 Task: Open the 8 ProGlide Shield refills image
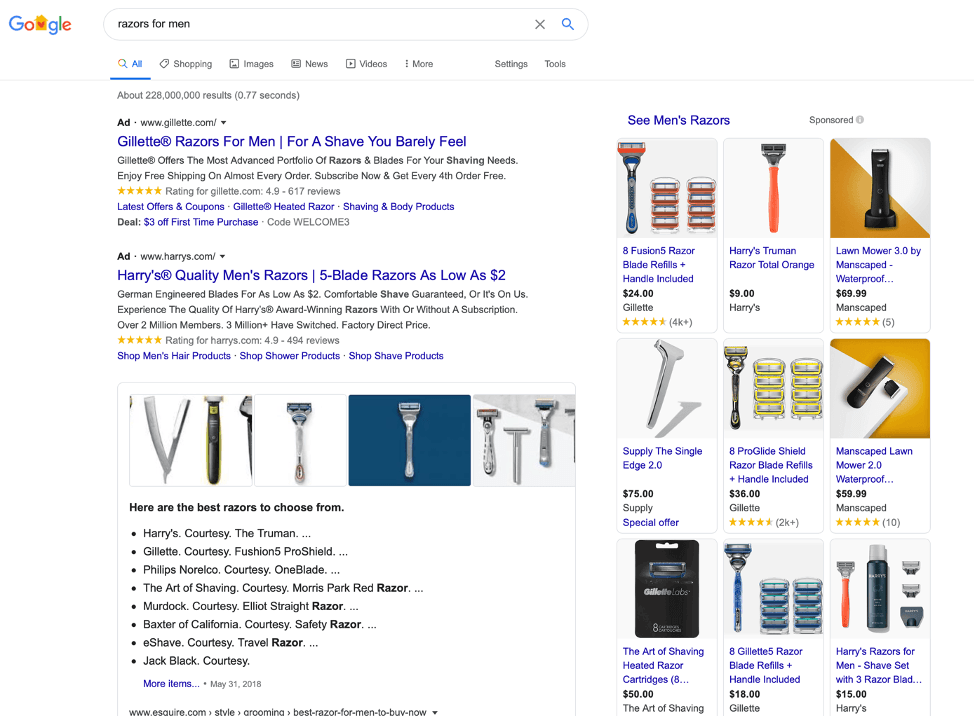click(x=773, y=389)
